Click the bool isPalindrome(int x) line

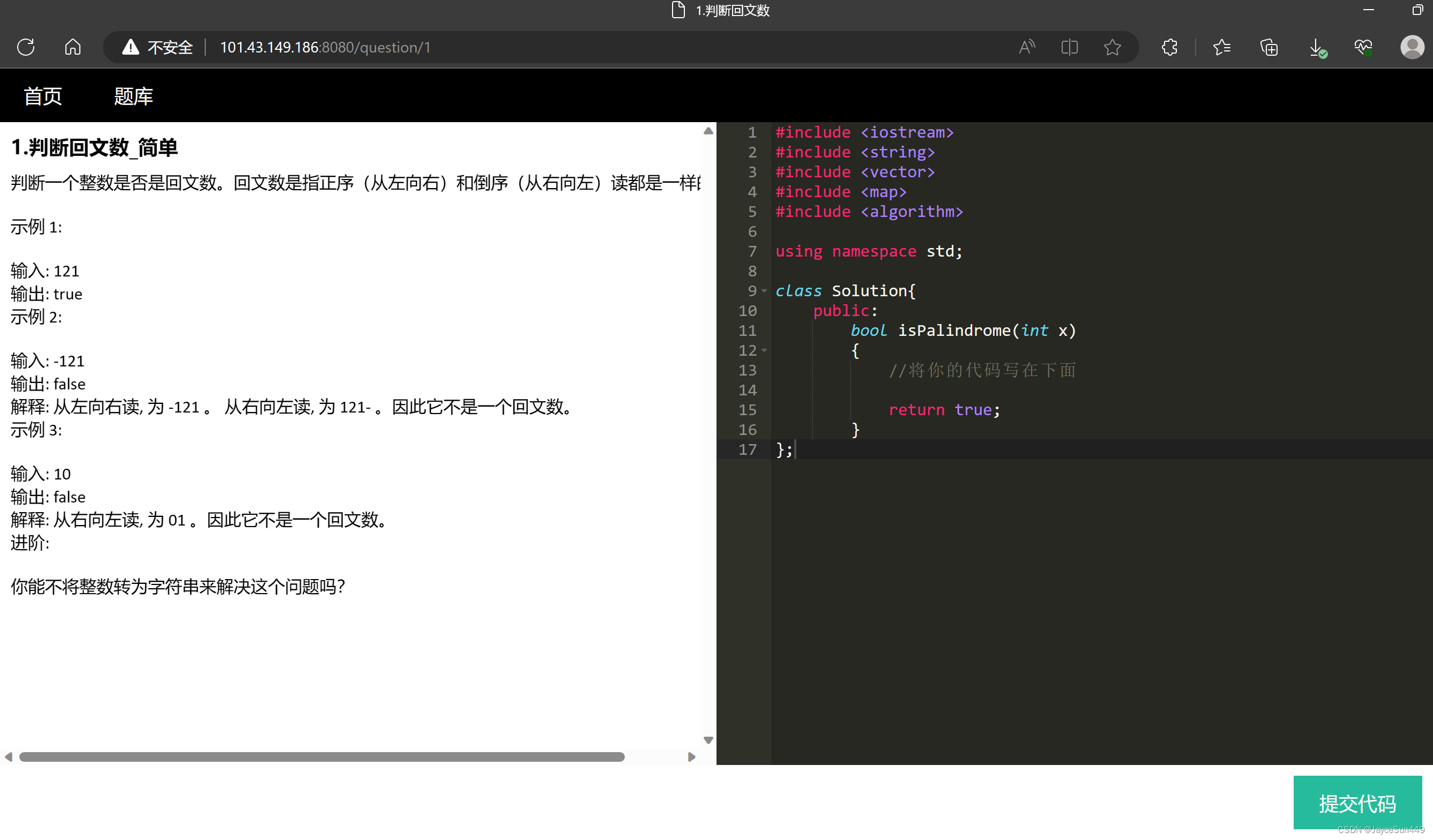964,331
